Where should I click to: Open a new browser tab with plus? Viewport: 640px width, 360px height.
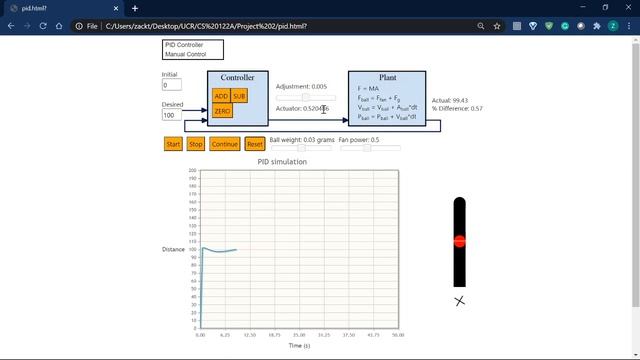click(x=135, y=8)
